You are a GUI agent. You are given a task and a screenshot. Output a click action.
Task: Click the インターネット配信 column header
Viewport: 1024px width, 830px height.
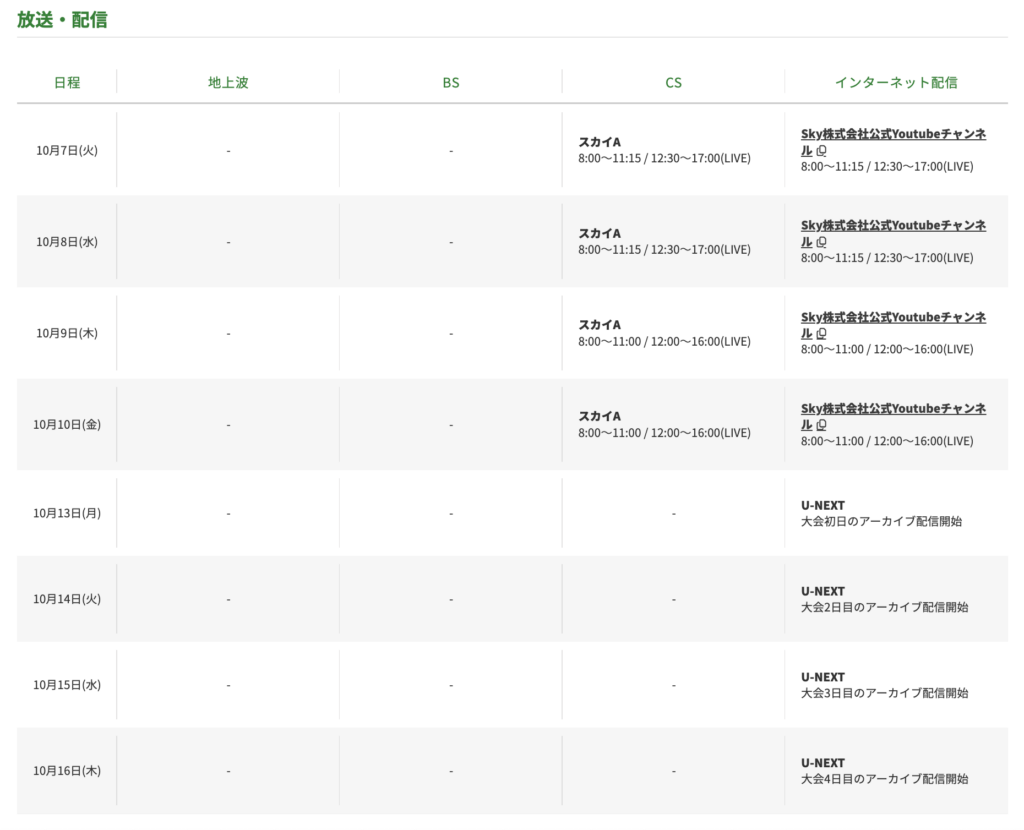pyautogui.click(x=896, y=82)
